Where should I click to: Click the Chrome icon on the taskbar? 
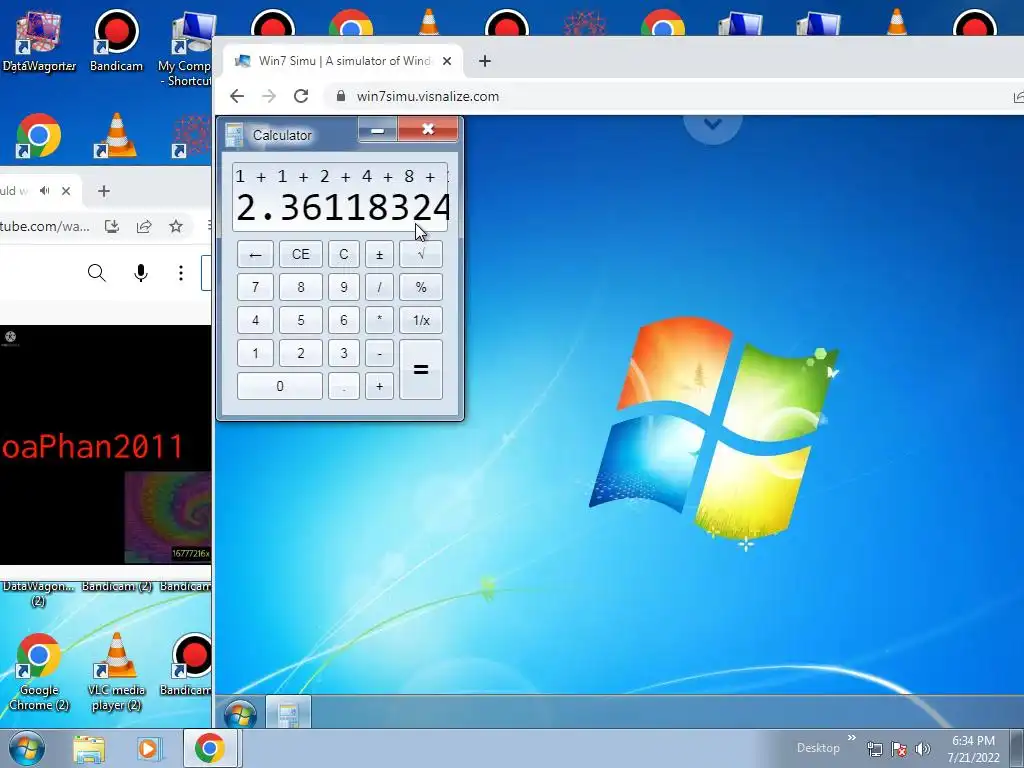[x=209, y=748]
